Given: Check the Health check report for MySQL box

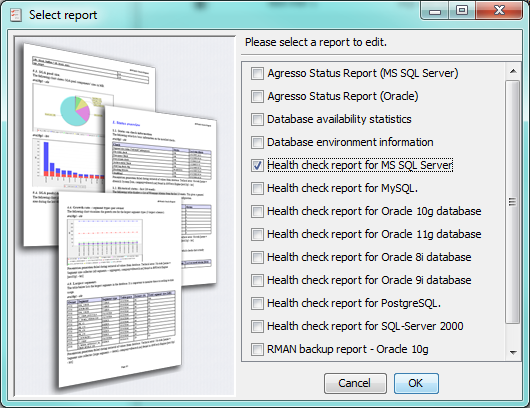Looking at the screenshot, I should pos(257,188).
